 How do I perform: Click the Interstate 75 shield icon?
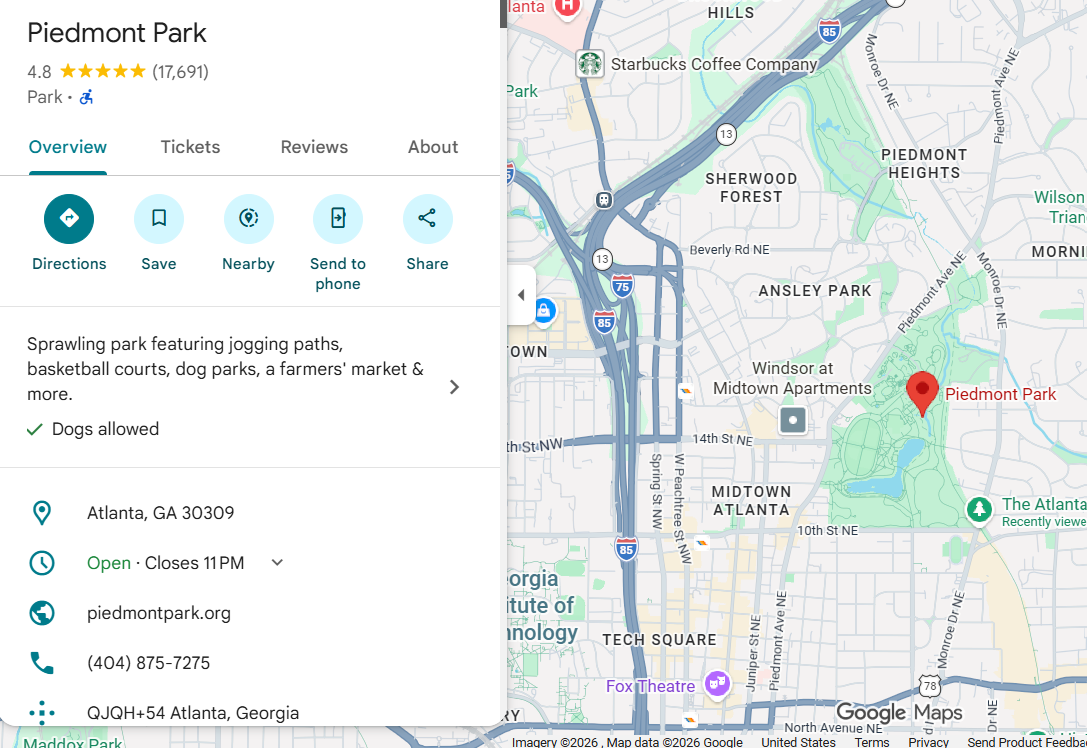[x=622, y=286]
